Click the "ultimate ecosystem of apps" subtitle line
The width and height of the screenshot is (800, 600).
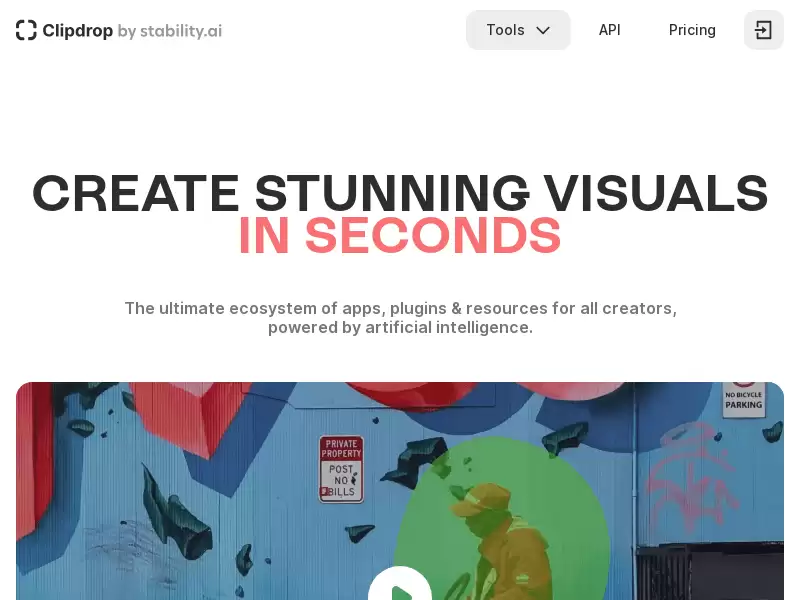tap(400, 308)
